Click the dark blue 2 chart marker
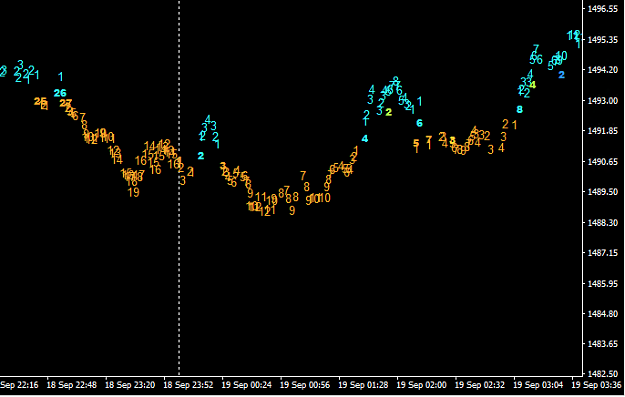The height and width of the screenshot is (397, 625). point(562,75)
